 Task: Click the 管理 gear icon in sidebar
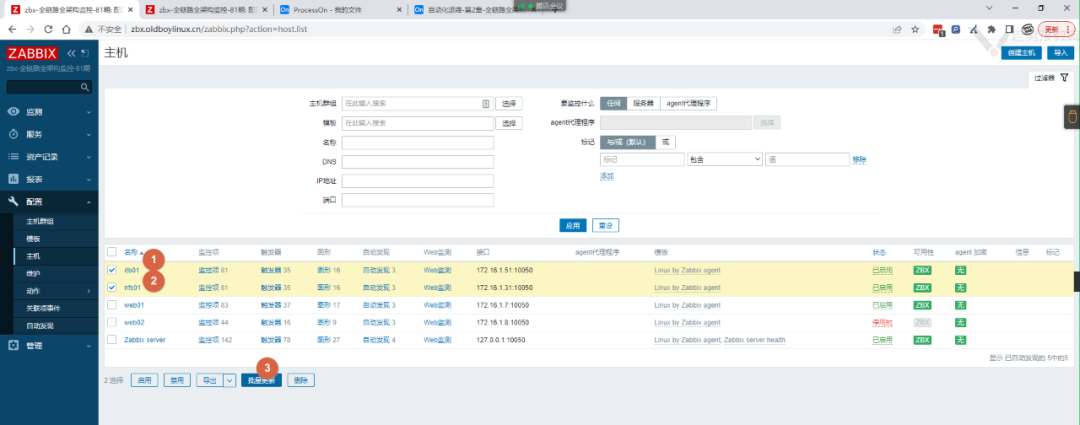pos(13,346)
